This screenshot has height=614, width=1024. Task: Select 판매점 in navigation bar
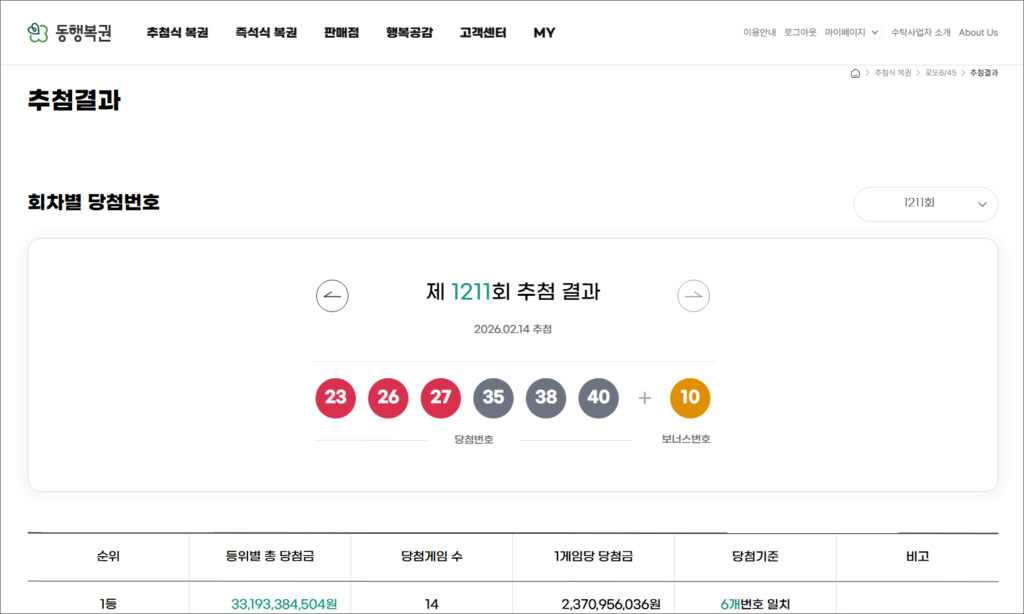coord(341,33)
